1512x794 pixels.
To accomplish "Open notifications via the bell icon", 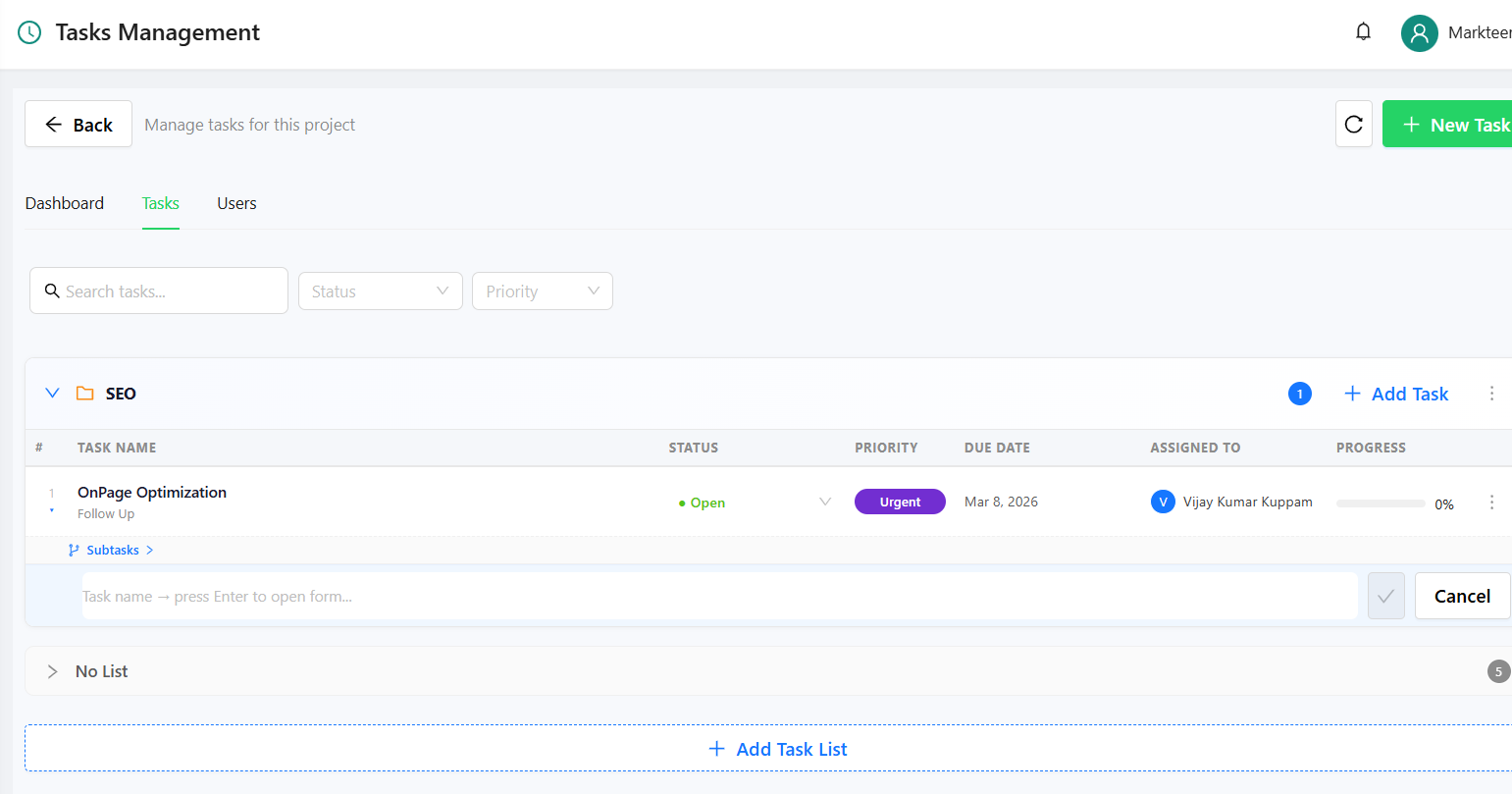I will pyautogui.click(x=1363, y=30).
